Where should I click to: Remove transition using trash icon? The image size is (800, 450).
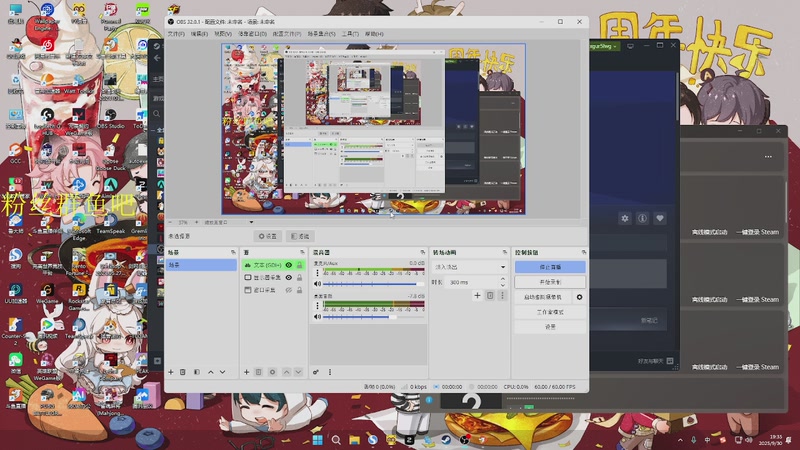[490, 295]
